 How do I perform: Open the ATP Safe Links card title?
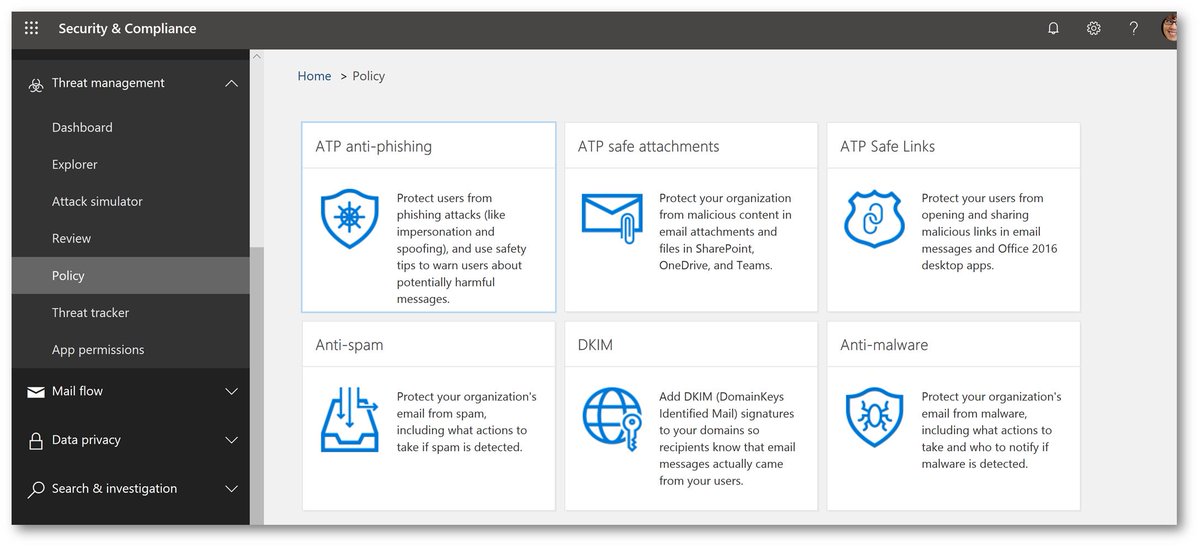coord(888,146)
